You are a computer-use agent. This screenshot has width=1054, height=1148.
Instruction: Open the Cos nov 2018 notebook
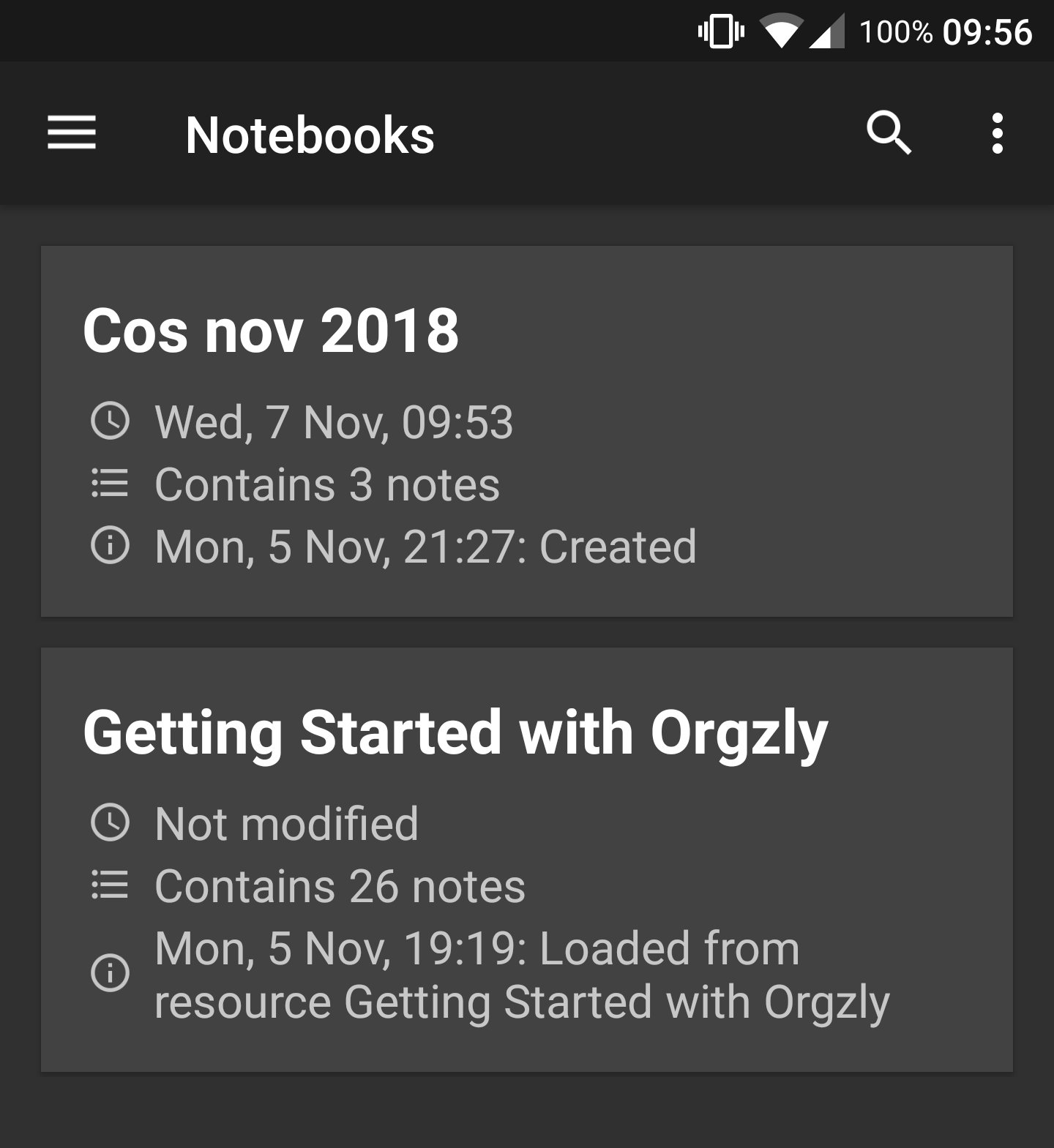tap(527, 432)
